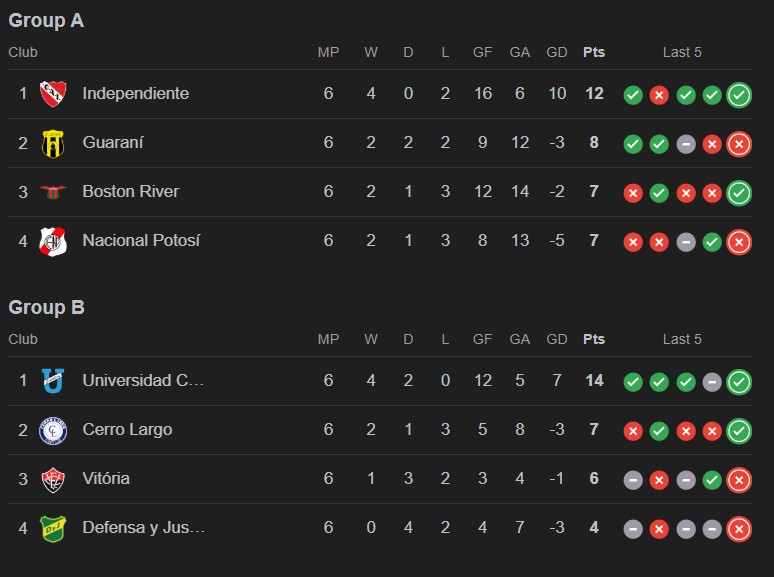This screenshot has width=774, height=577.
Task: Click the Vitória club crest icon
Action: 52,479
